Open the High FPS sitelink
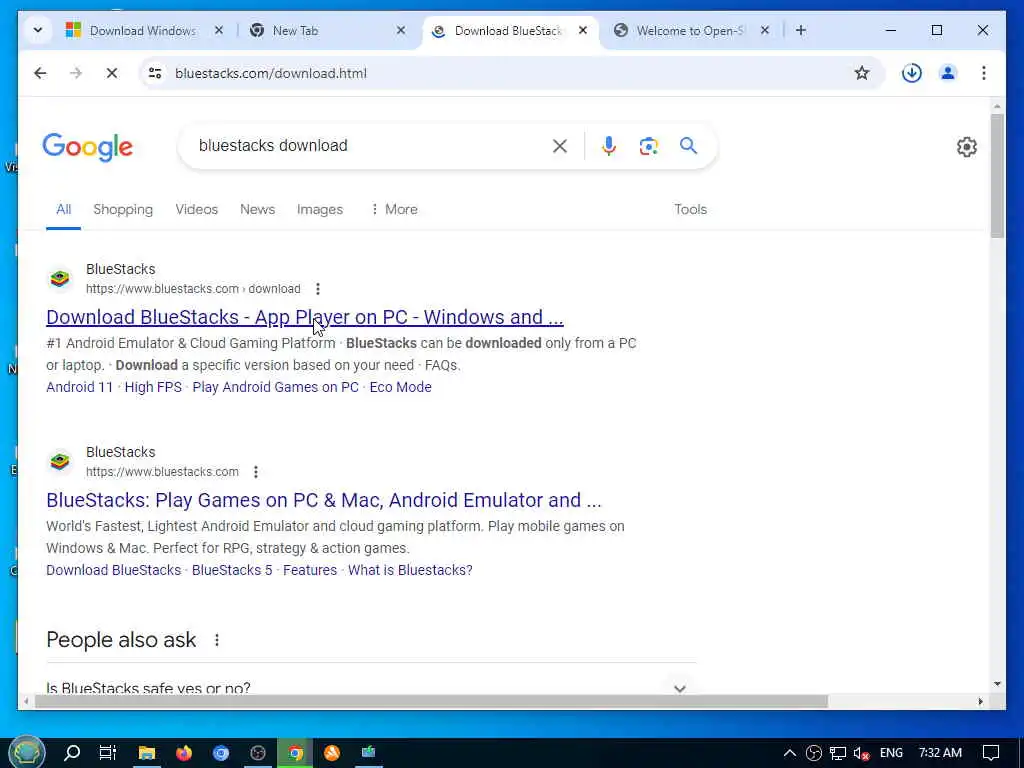This screenshot has height=768, width=1024. [x=153, y=387]
